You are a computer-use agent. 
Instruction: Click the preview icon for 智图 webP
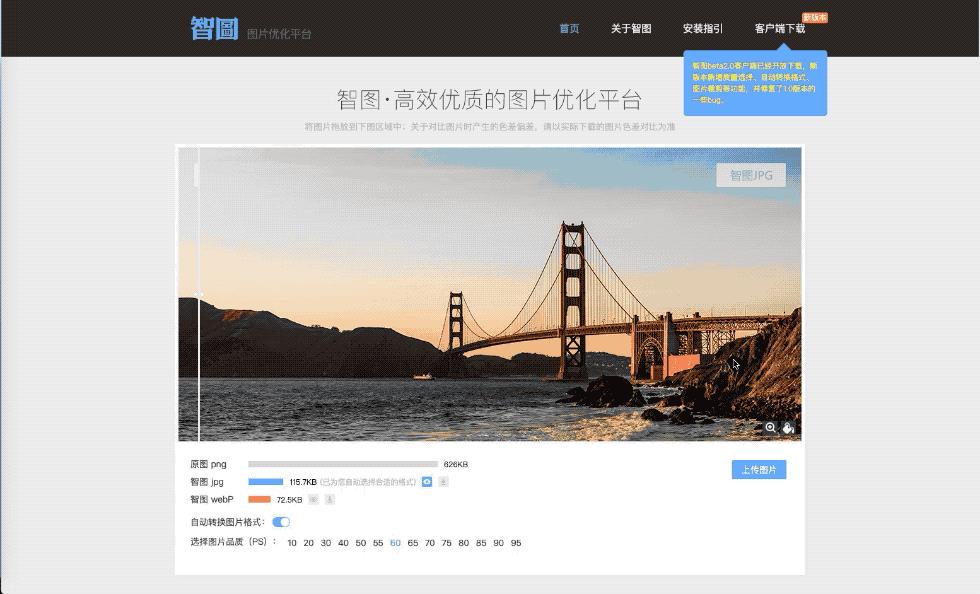[x=314, y=499]
